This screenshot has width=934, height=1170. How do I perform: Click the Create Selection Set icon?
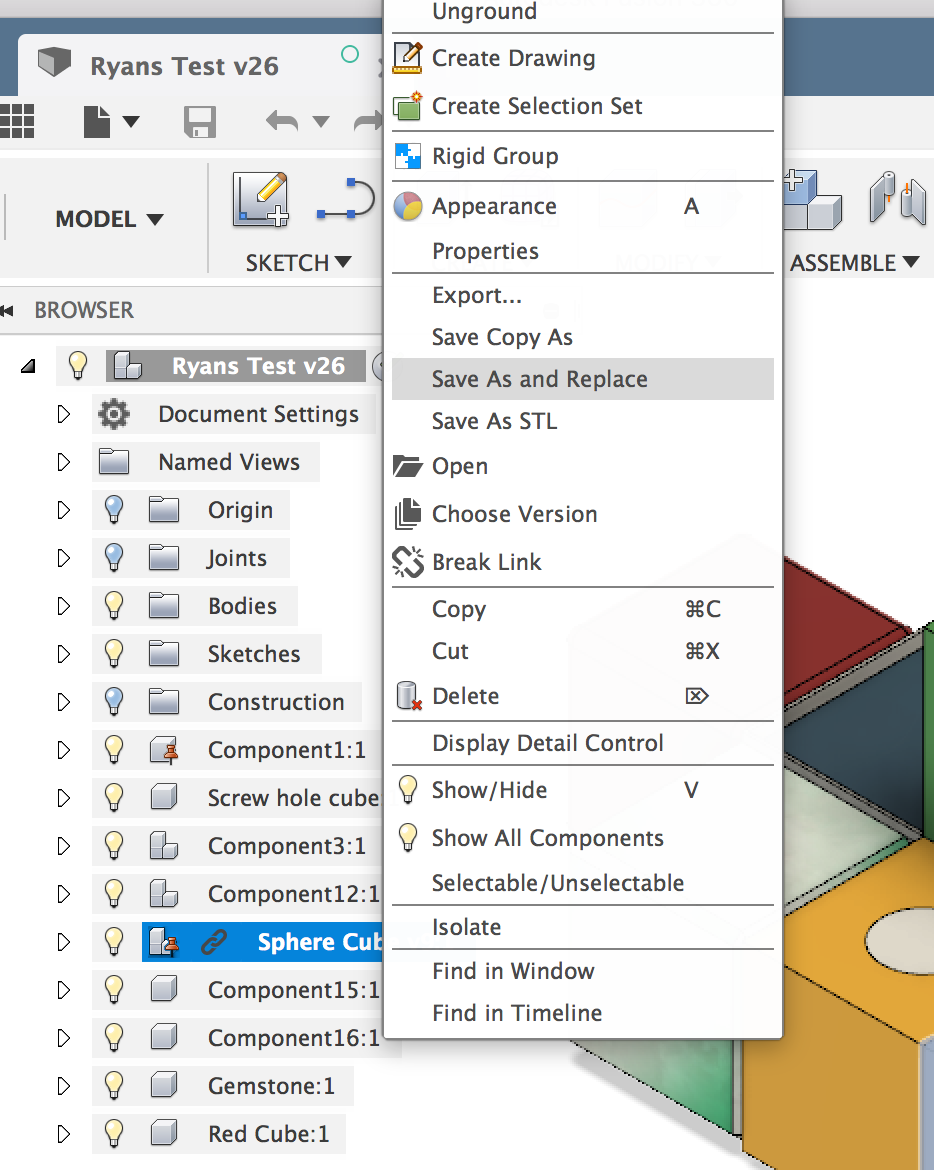[408, 106]
